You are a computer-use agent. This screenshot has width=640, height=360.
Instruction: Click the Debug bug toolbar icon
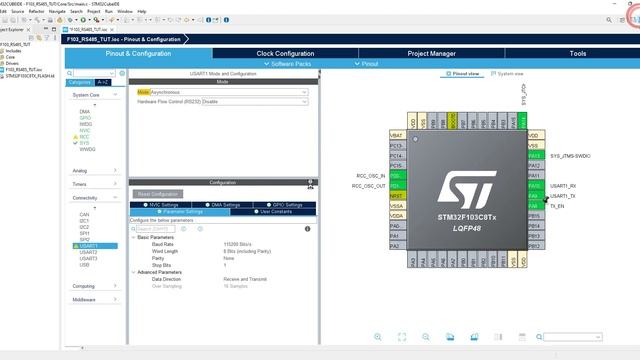coord(71,20)
